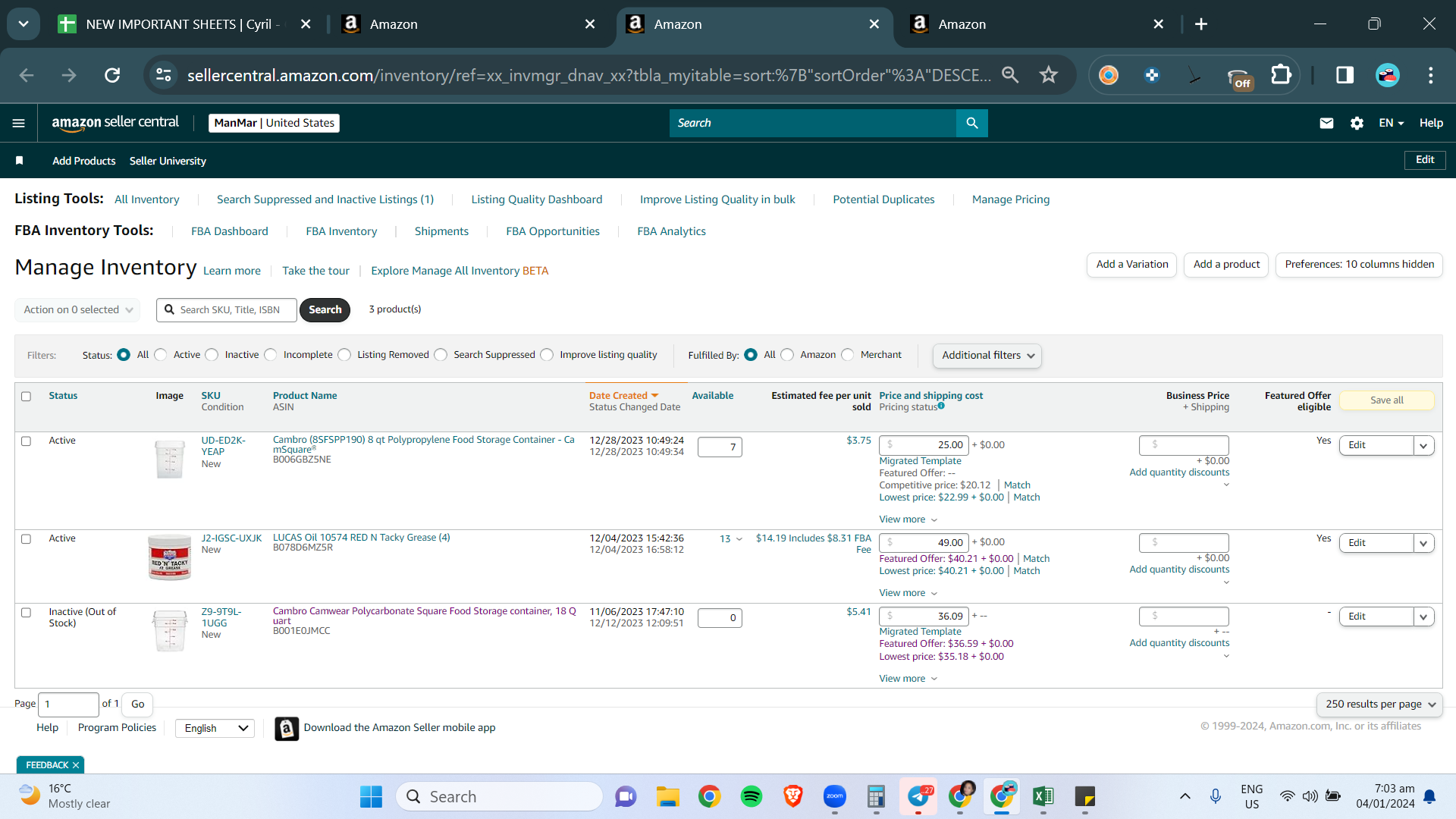Open Edit dropdown arrow for Cambro Camwear row
Screen dimensions: 1456x819
tap(1423, 617)
